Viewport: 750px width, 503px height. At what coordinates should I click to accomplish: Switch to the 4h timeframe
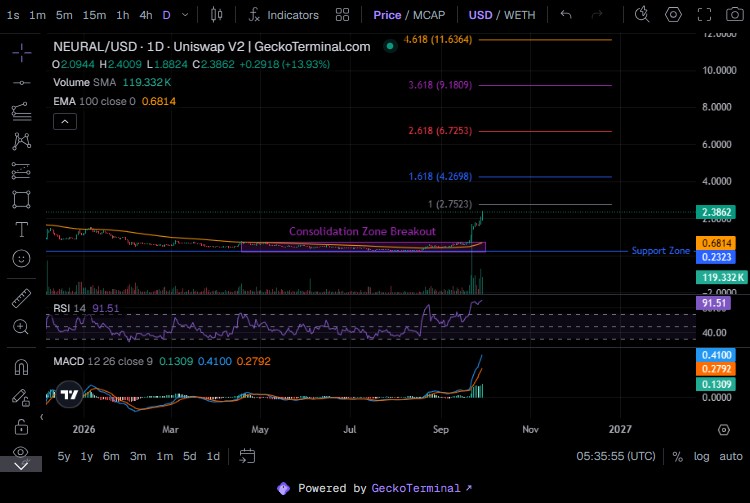(146, 15)
